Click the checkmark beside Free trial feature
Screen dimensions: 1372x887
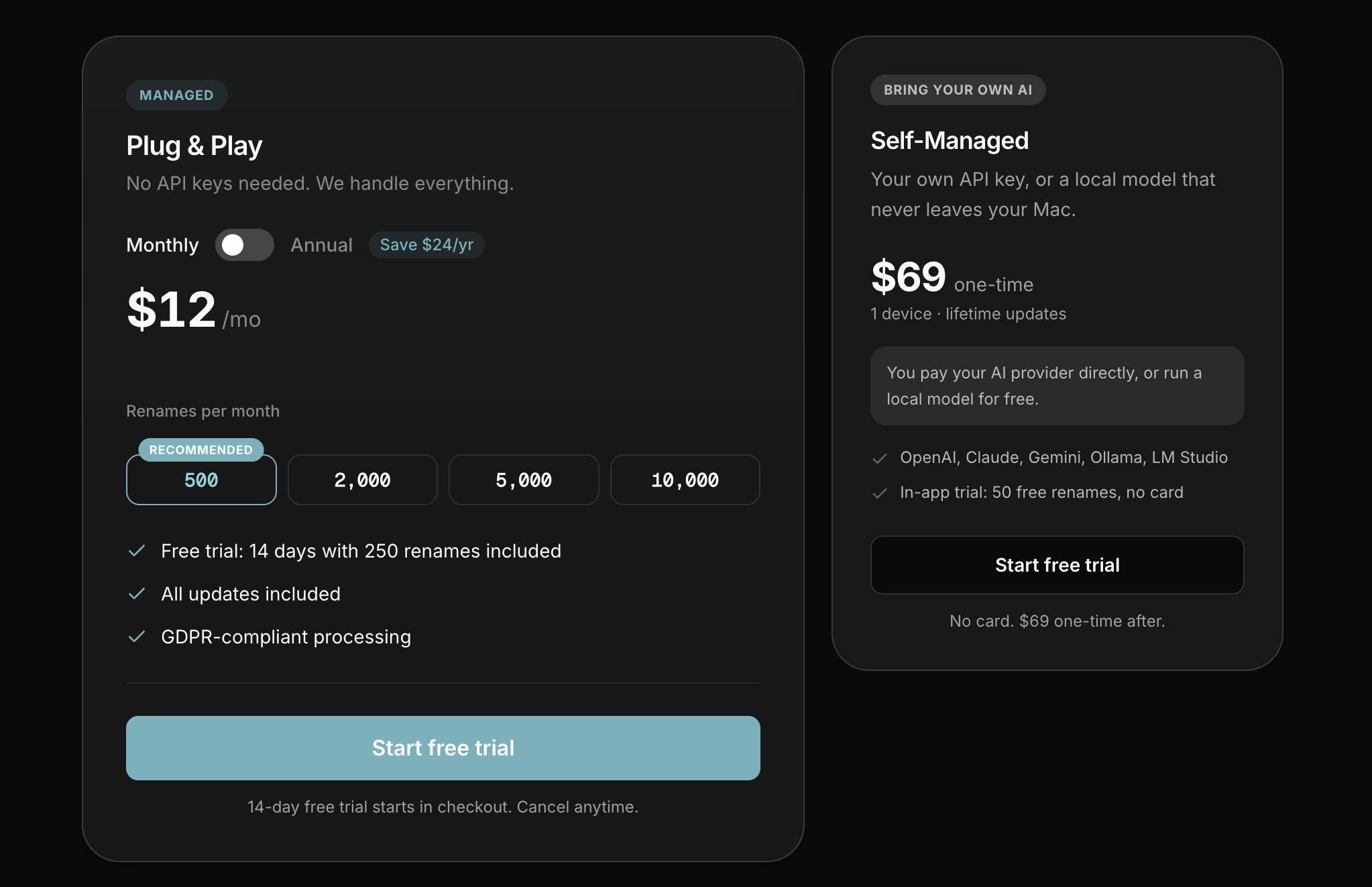(x=137, y=551)
